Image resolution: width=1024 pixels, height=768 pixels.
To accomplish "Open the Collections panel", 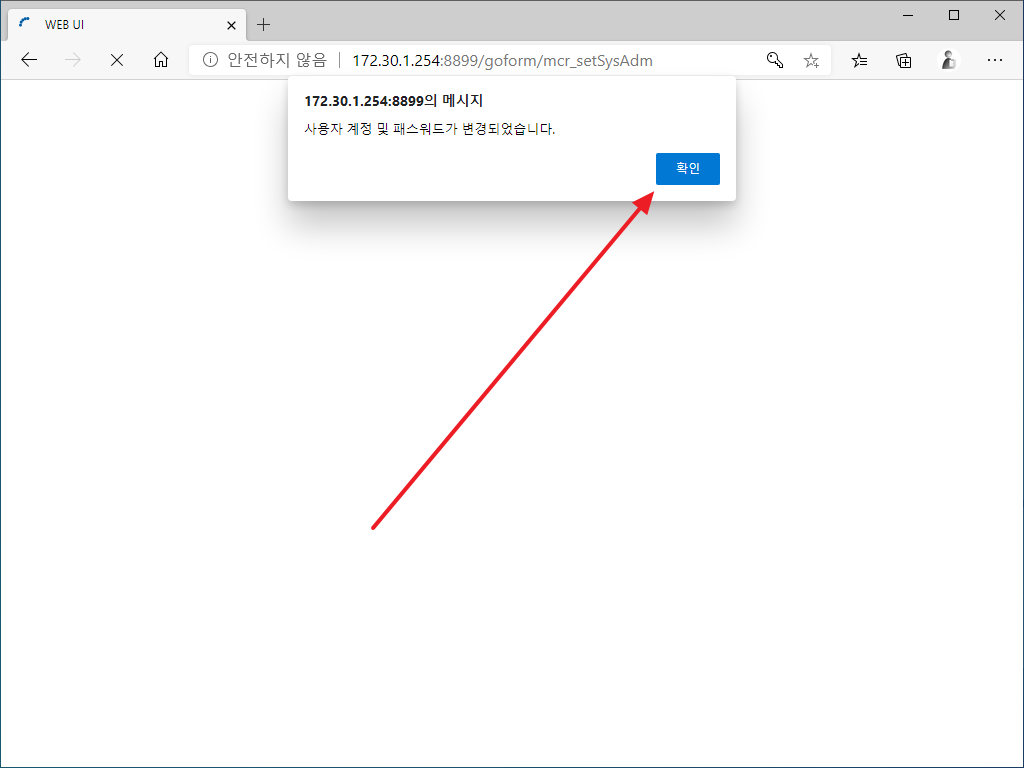I will click(904, 61).
